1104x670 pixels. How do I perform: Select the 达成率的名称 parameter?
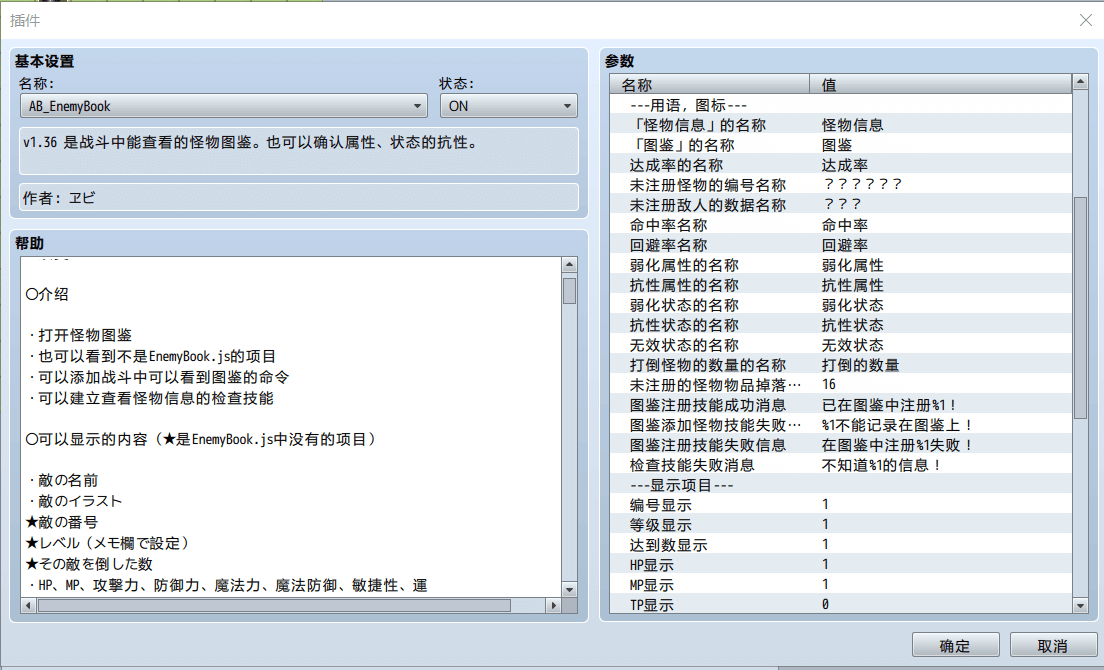tap(841, 165)
